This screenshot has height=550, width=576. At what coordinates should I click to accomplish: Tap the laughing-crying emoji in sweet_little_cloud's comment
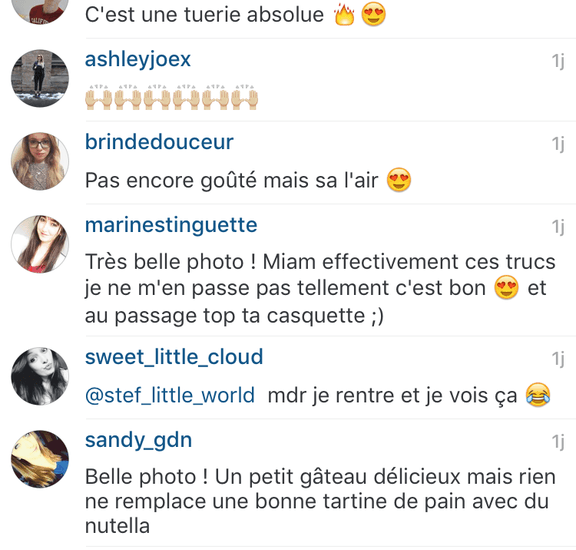[538, 395]
